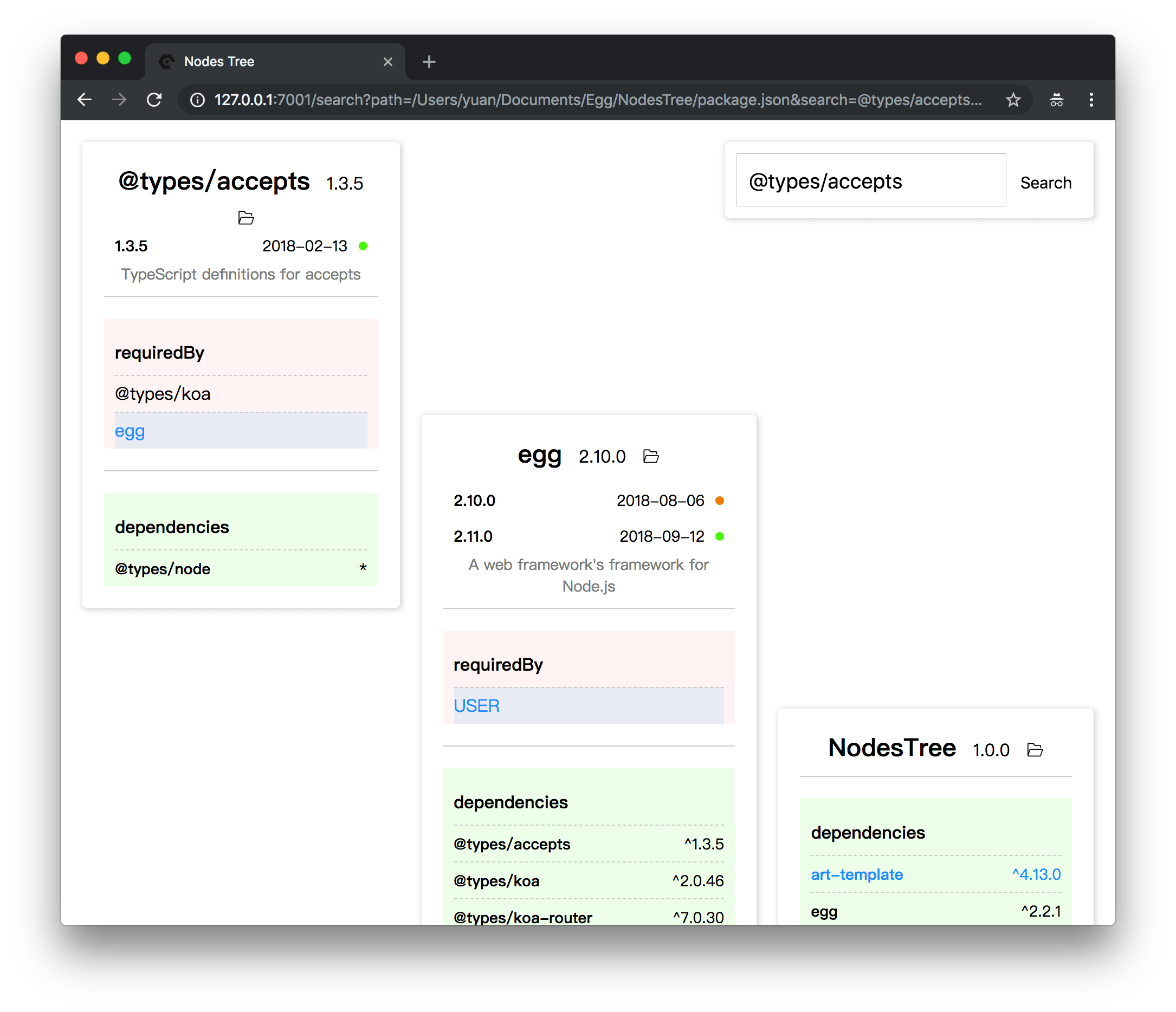Click the address bar URL

tap(598, 100)
